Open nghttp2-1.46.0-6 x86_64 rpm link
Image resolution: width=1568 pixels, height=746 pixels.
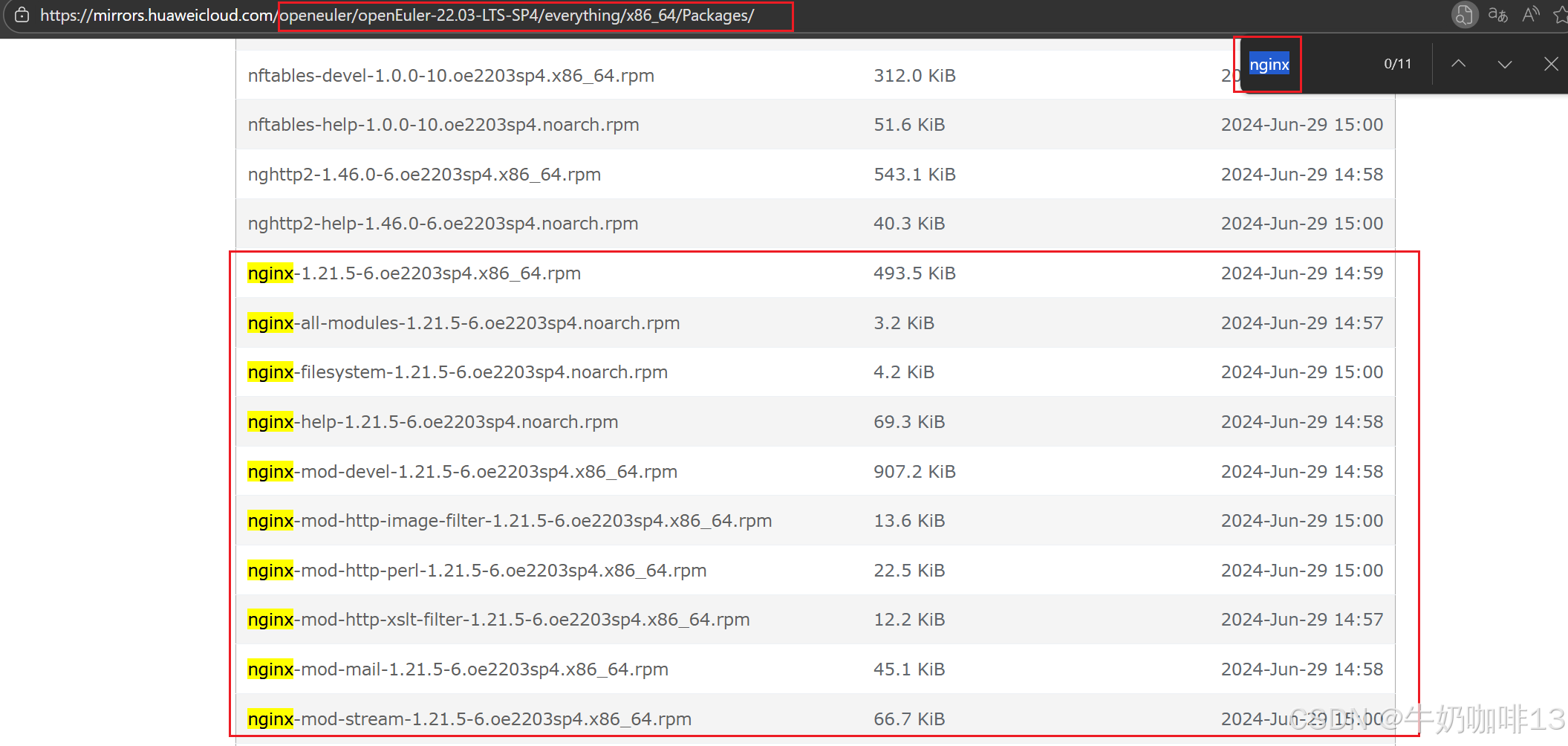click(x=424, y=175)
